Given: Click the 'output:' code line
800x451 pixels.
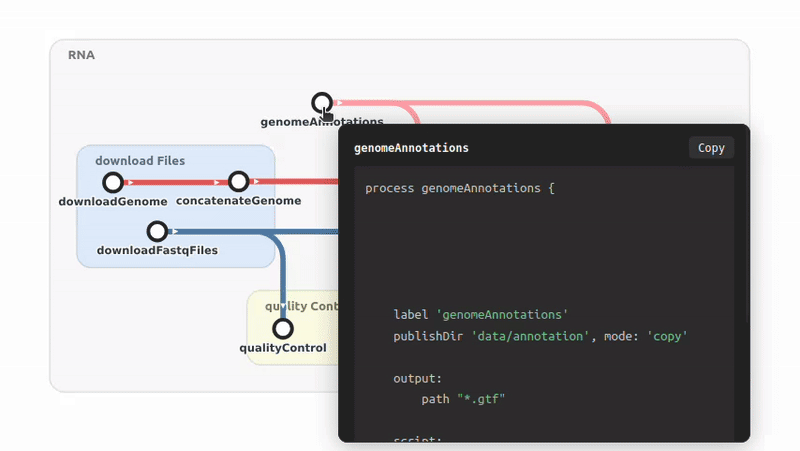Looking at the screenshot, I should click(417, 379).
